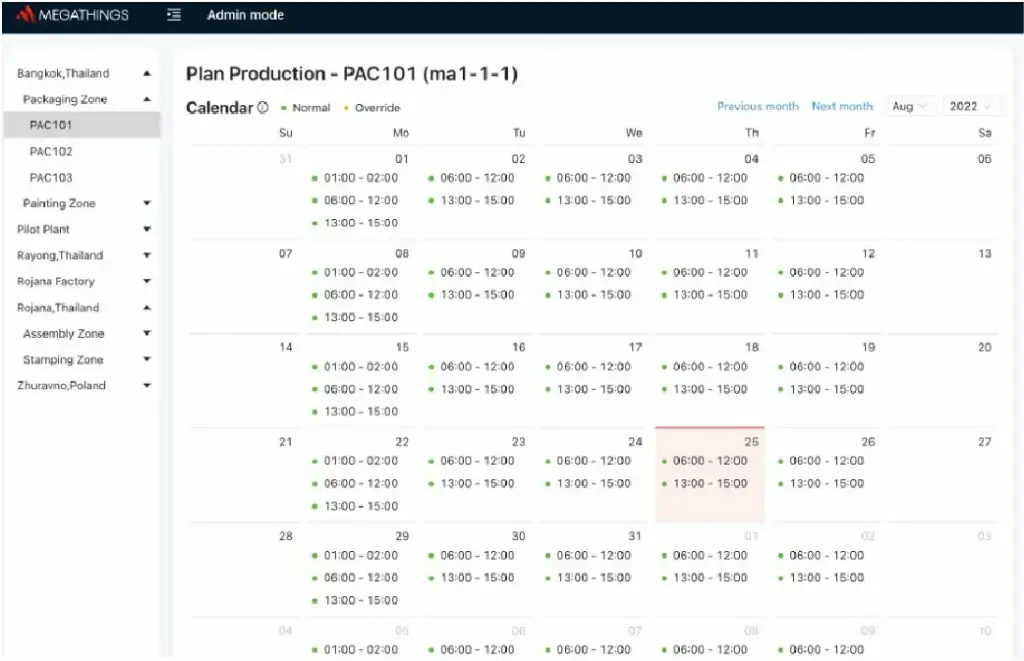This screenshot has height=661, width=1024.
Task: Select Zhuravno,Poland tree label
Action: point(61,385)
